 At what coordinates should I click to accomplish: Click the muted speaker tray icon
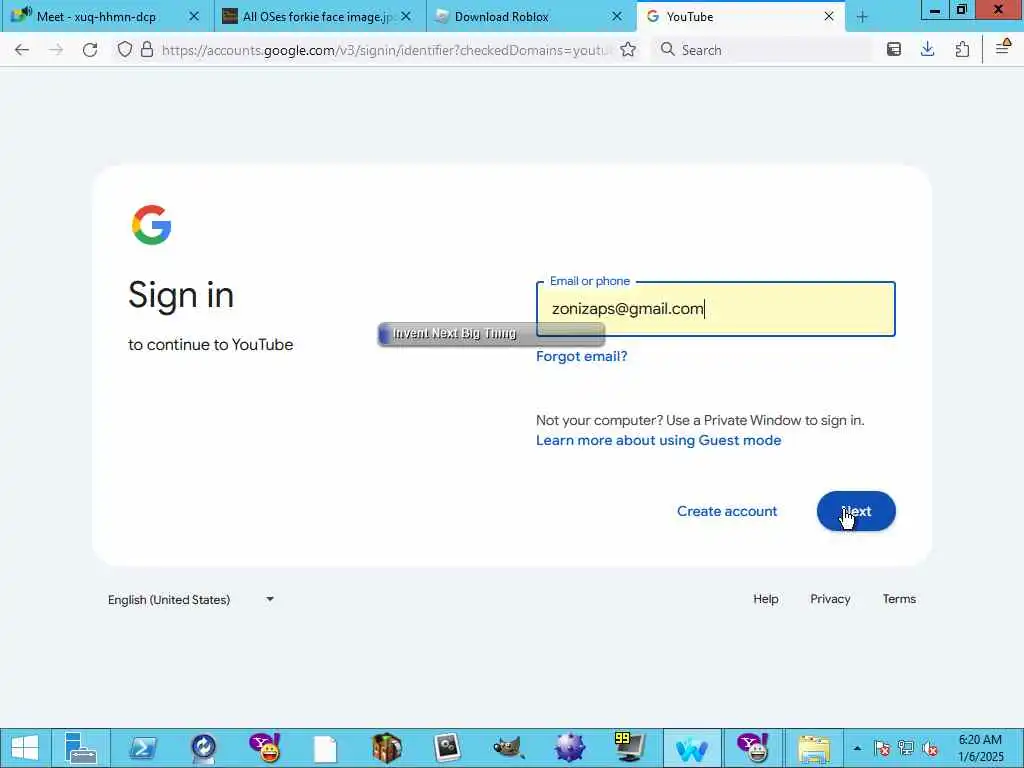pyautogui.click(x=930, y=748)
